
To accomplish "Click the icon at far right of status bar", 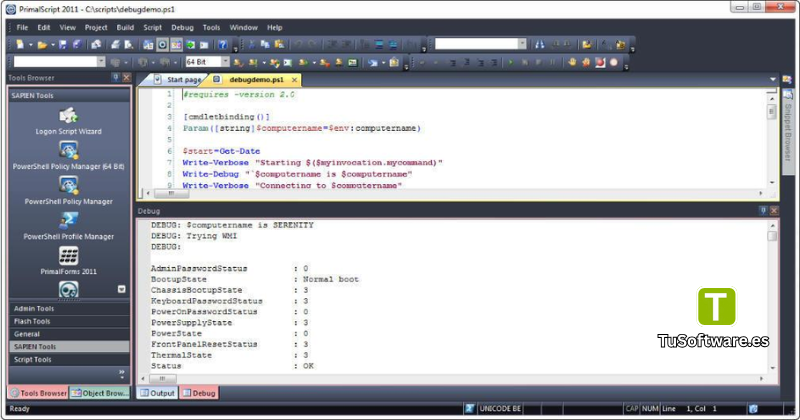I will 753,409.
